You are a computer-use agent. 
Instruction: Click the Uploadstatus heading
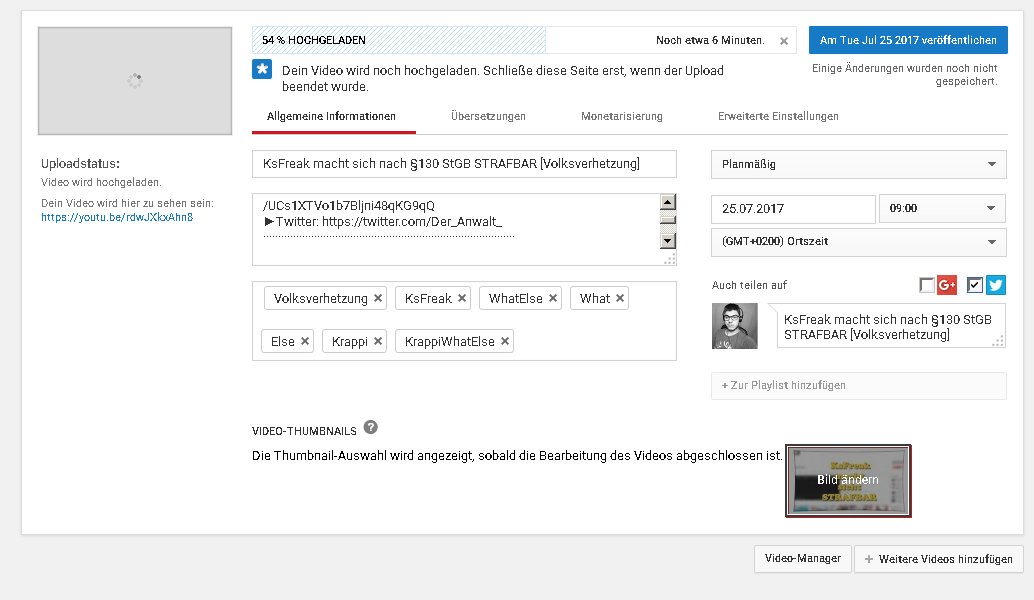[80, 164]
